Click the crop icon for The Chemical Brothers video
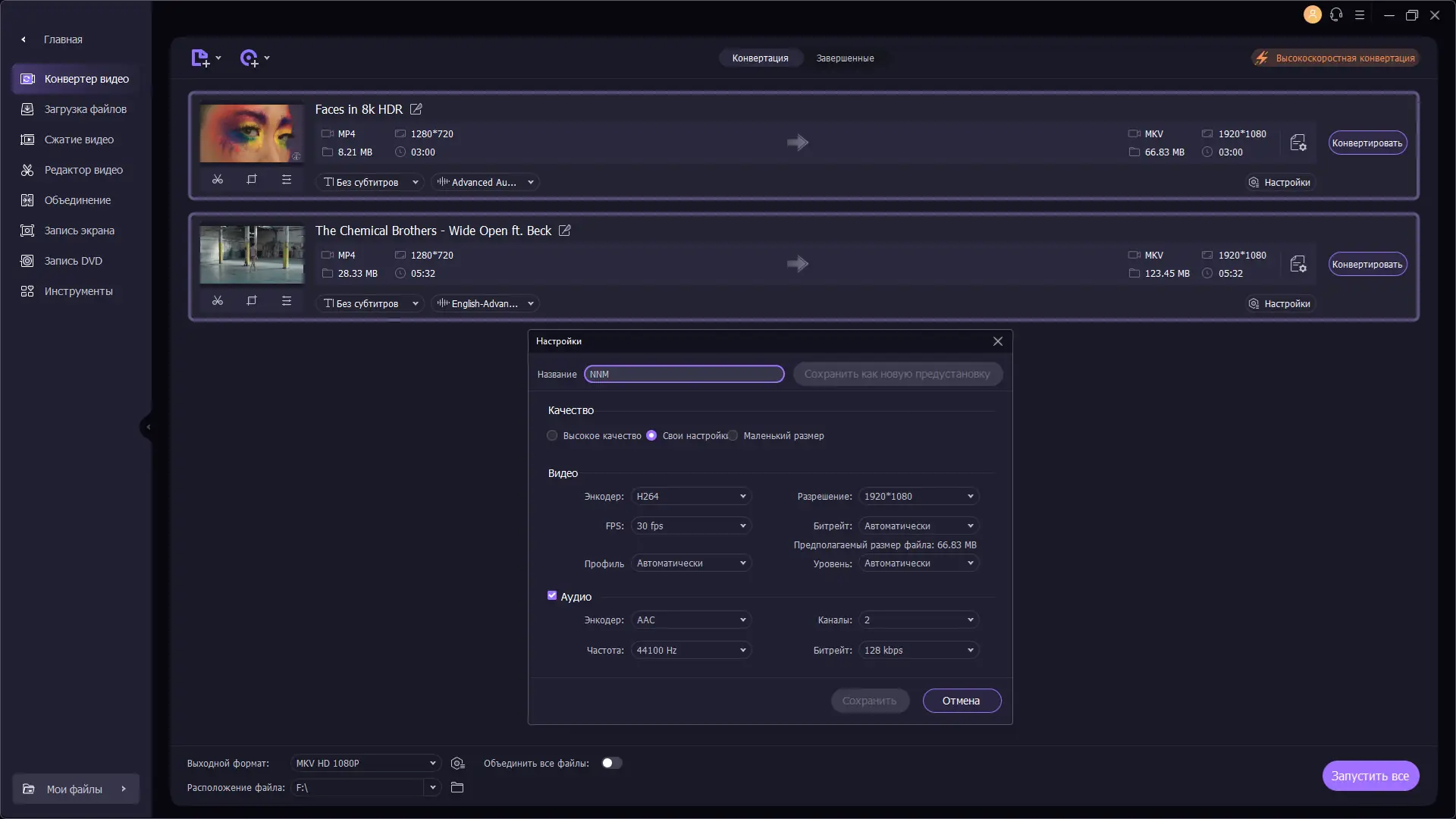Viewport: 1456px width, 819px height. [252, 301]
